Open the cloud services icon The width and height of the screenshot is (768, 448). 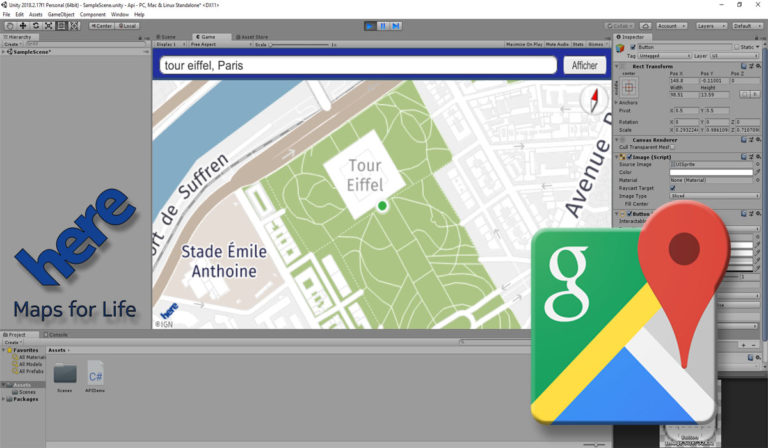click(x=646, y=26)
